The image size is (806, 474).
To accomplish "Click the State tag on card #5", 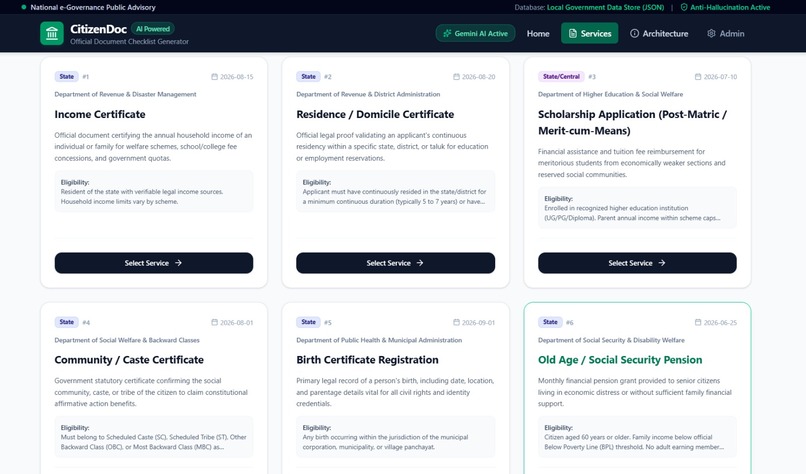I will click(x=308, y=322).
